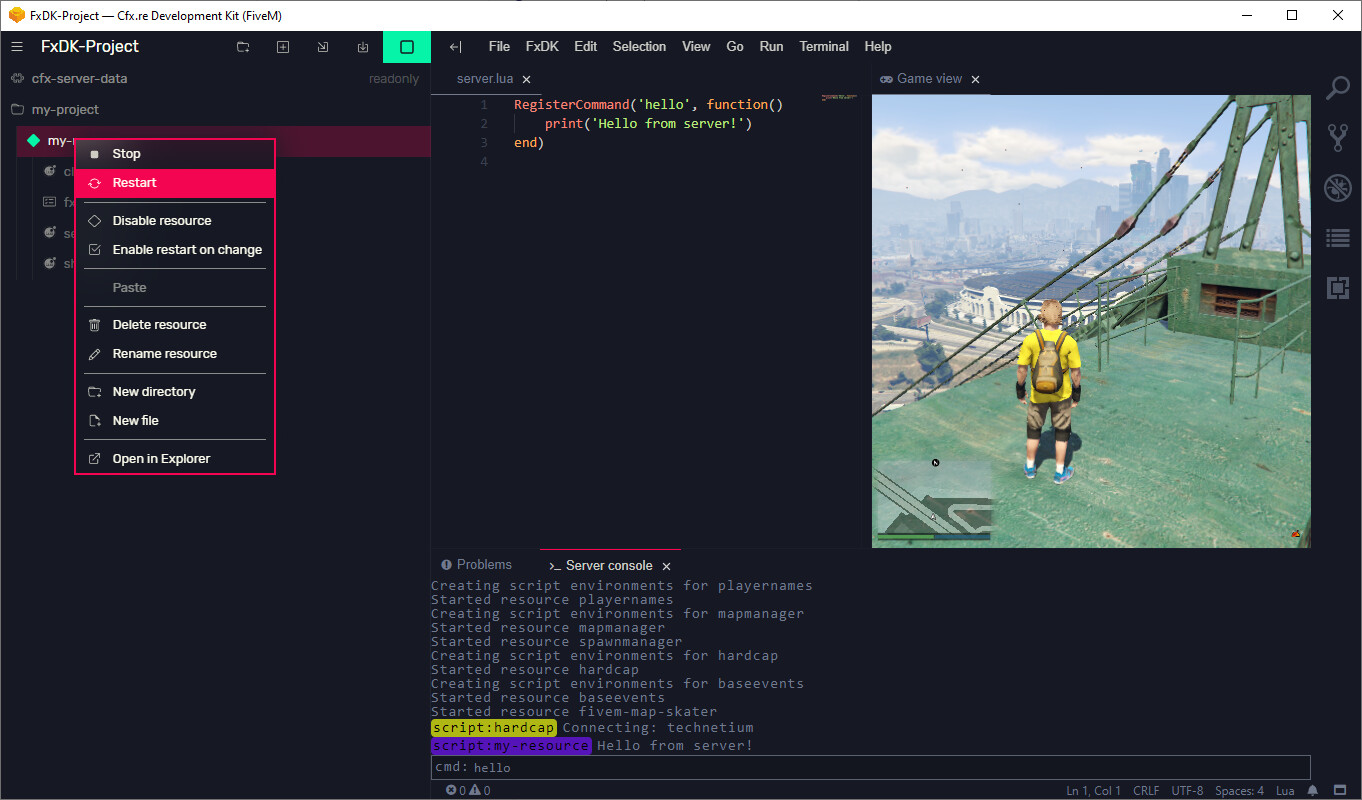This screenshot has width=1362, height=800.
Task: Click the cmd input field below the server console
Action: point(870,767)
